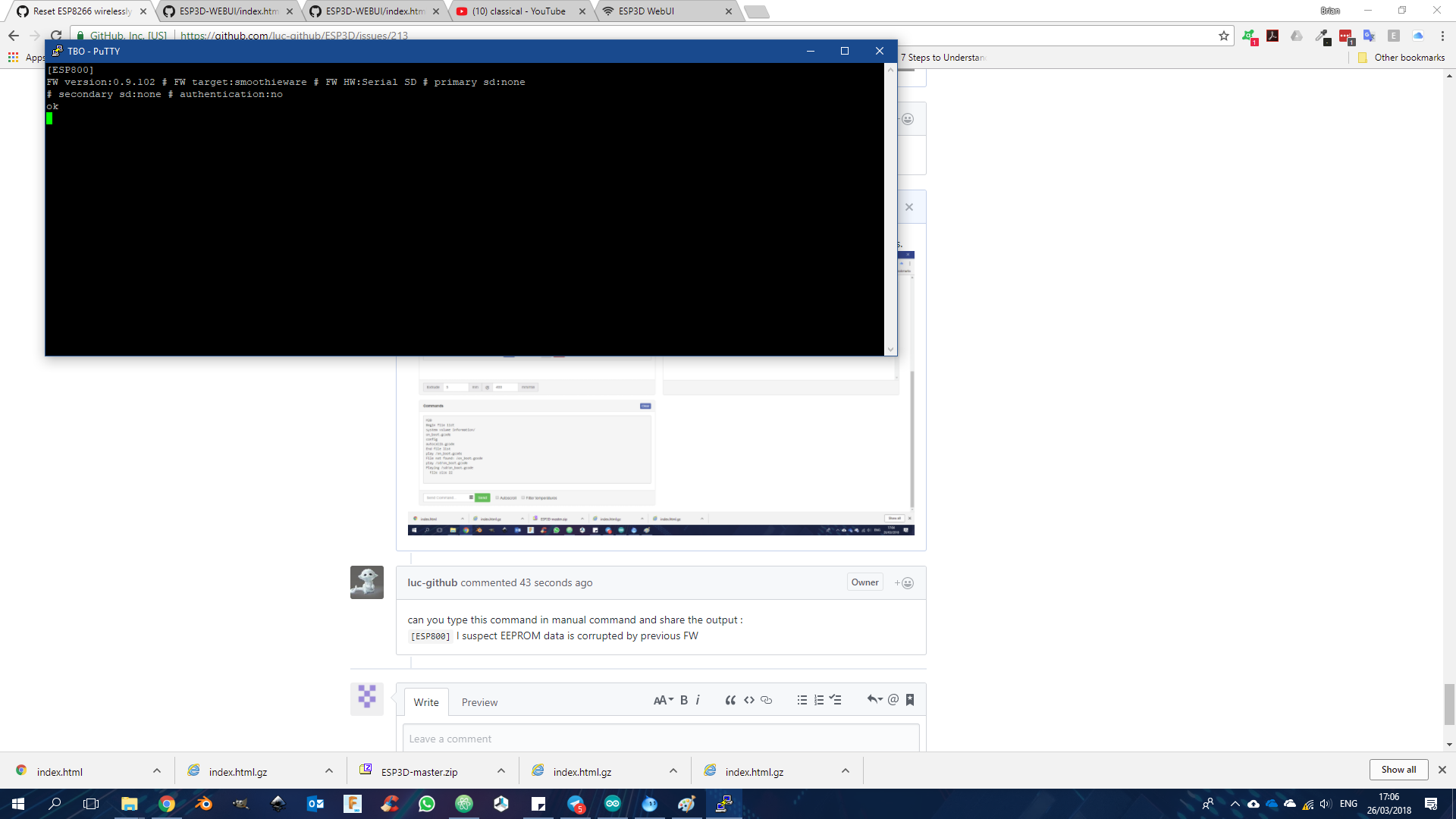The image size is (1456, 819).
Task: Add a bulleted list to the comment
Action: coord(802,700)
